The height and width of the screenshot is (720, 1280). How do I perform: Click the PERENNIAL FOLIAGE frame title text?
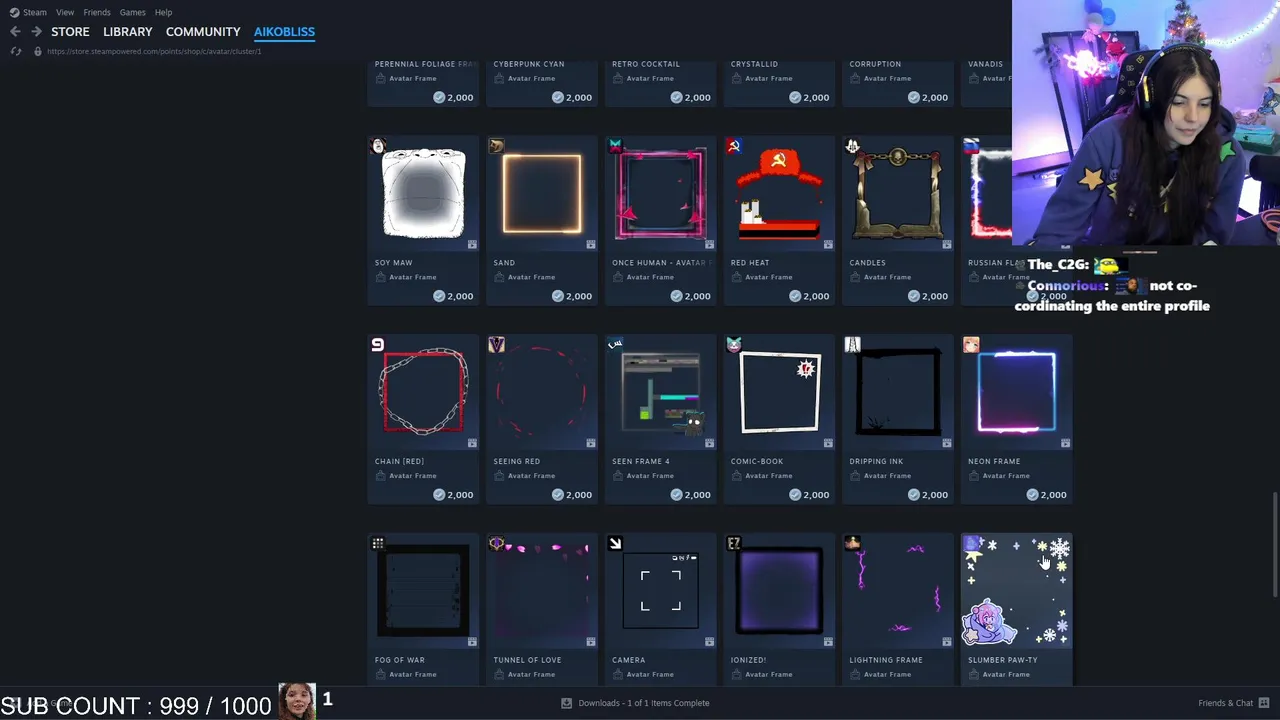(x=425, y=64)
